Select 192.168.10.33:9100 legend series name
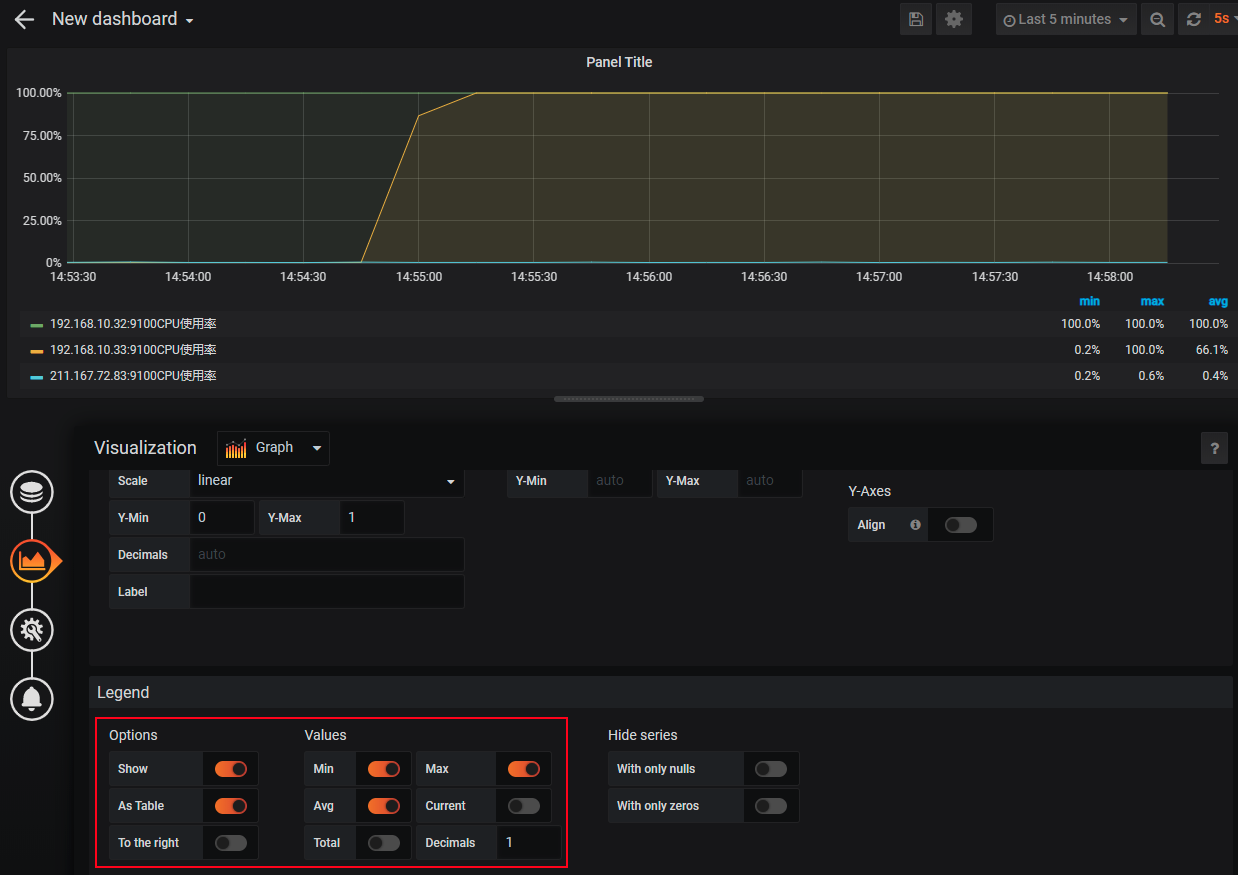The height and width of the screenshot is (875, 1238). click(133, 350)
